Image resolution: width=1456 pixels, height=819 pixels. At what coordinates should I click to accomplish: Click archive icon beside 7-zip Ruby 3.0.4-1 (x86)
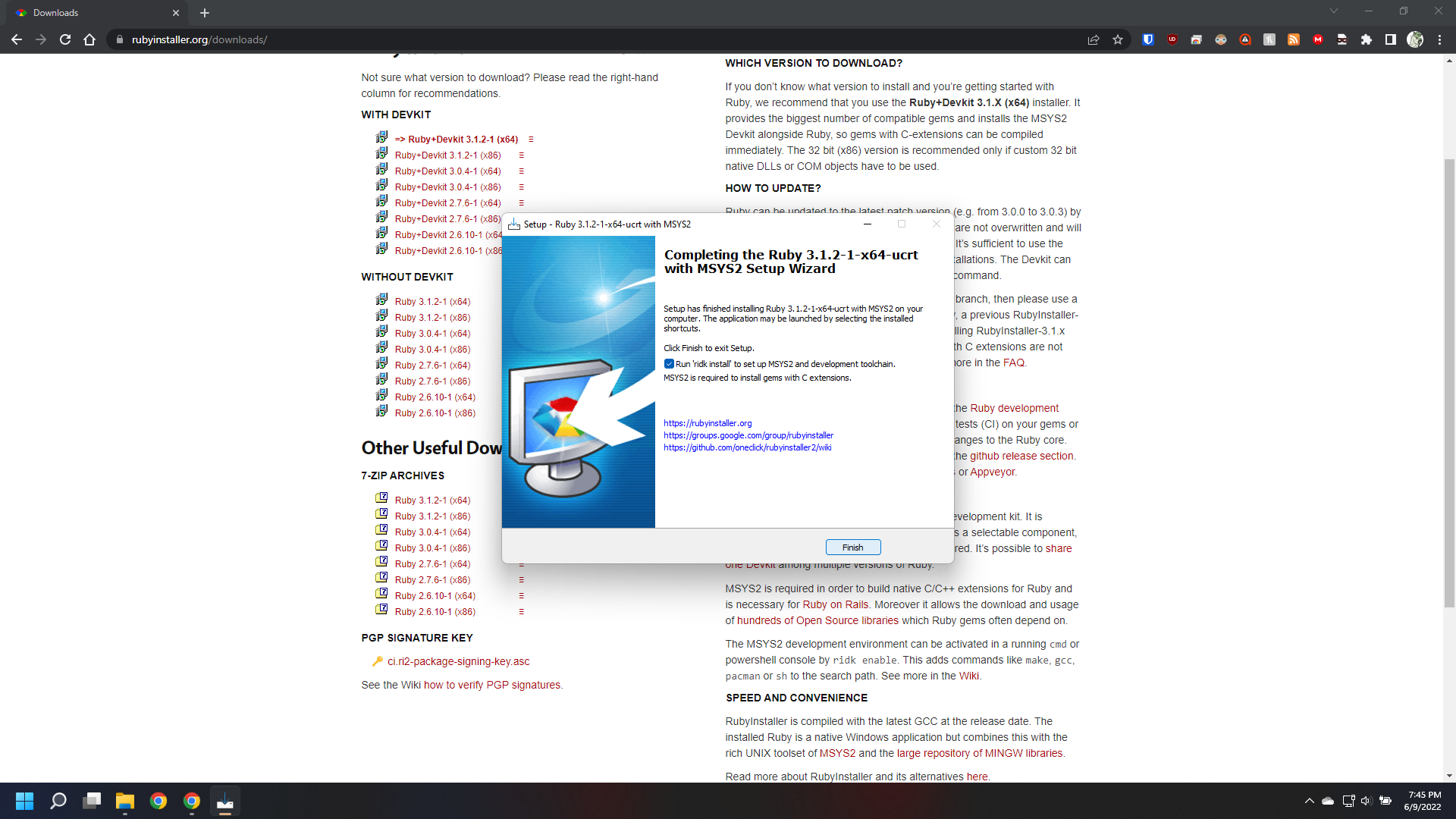pyautogui.click(x=381, y=546)
